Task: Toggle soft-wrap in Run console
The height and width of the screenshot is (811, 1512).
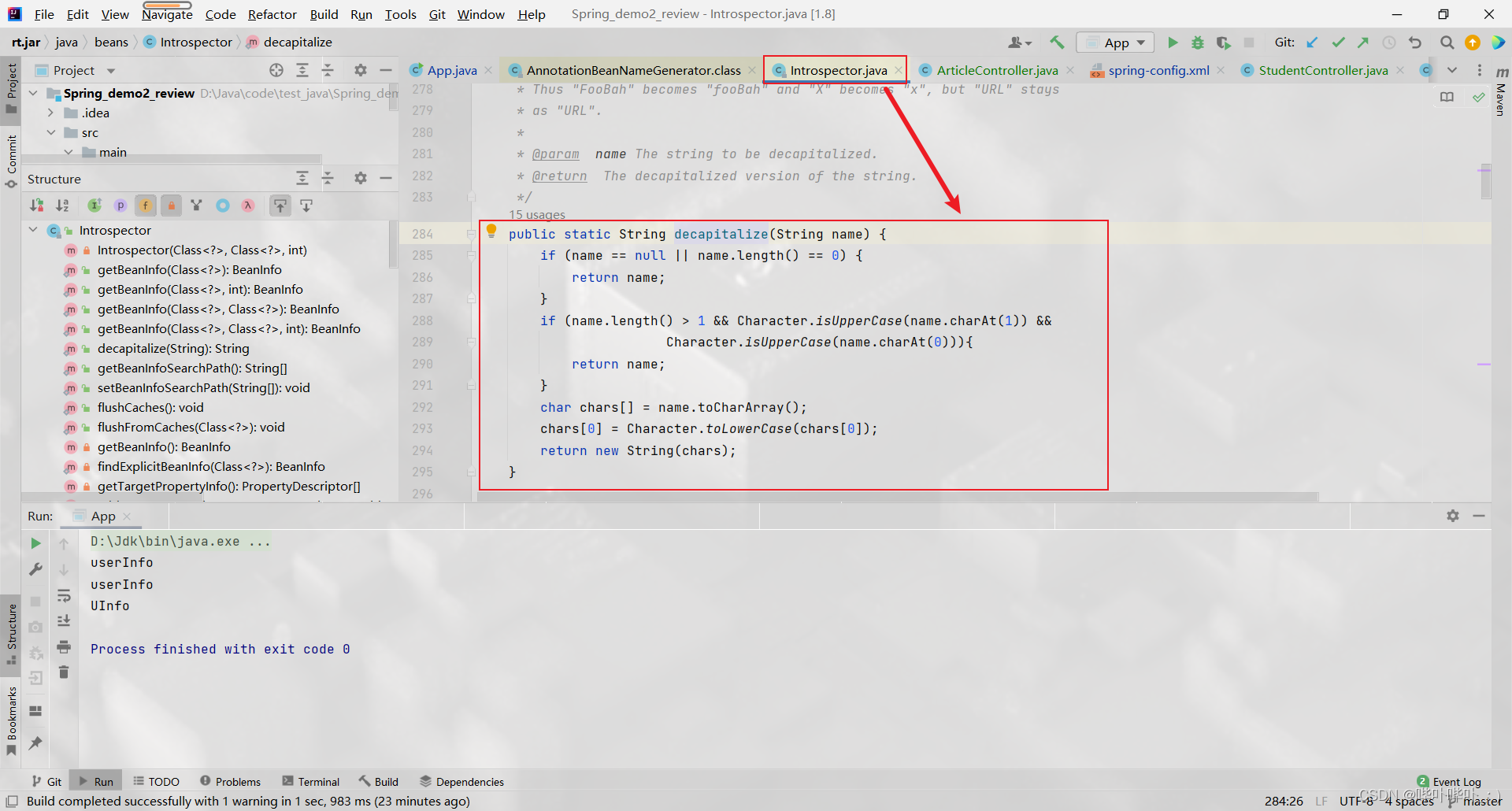Action: (64, 596)
